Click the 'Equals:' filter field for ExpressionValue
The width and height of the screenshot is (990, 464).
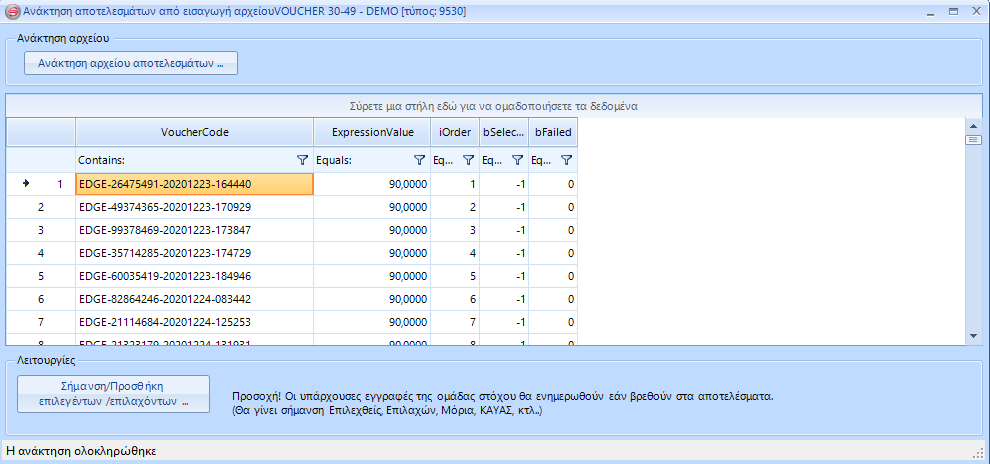click(361, 160)
